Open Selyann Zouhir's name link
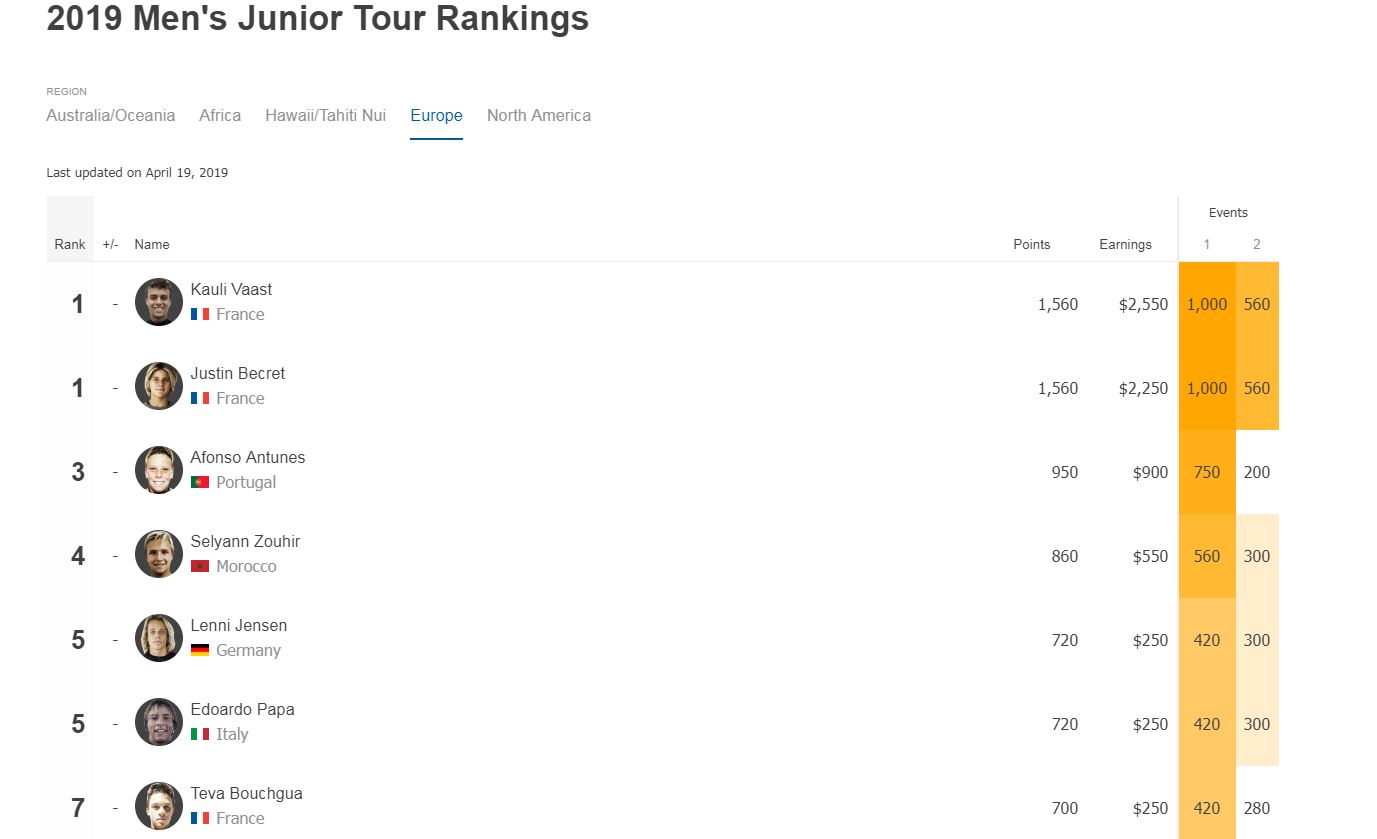Screen dimensions: 1377x839 coord(245,541)
